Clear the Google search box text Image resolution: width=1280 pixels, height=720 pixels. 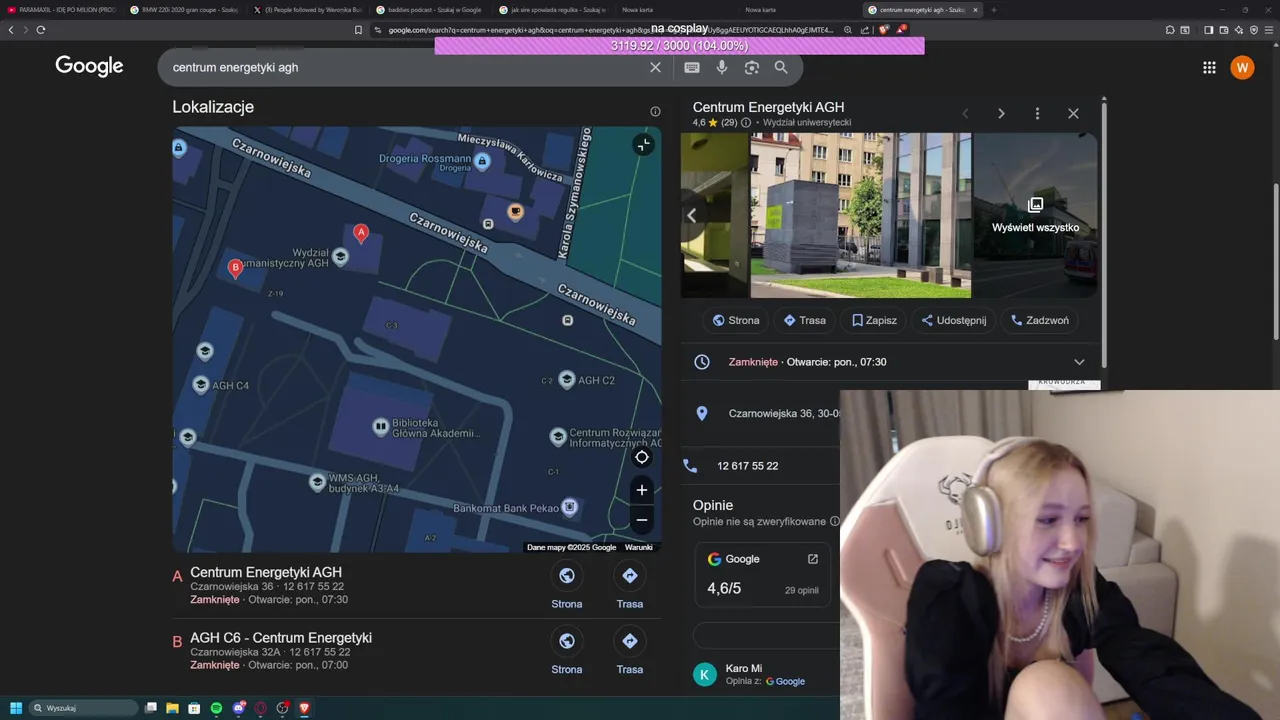click(x=655, y=67)
